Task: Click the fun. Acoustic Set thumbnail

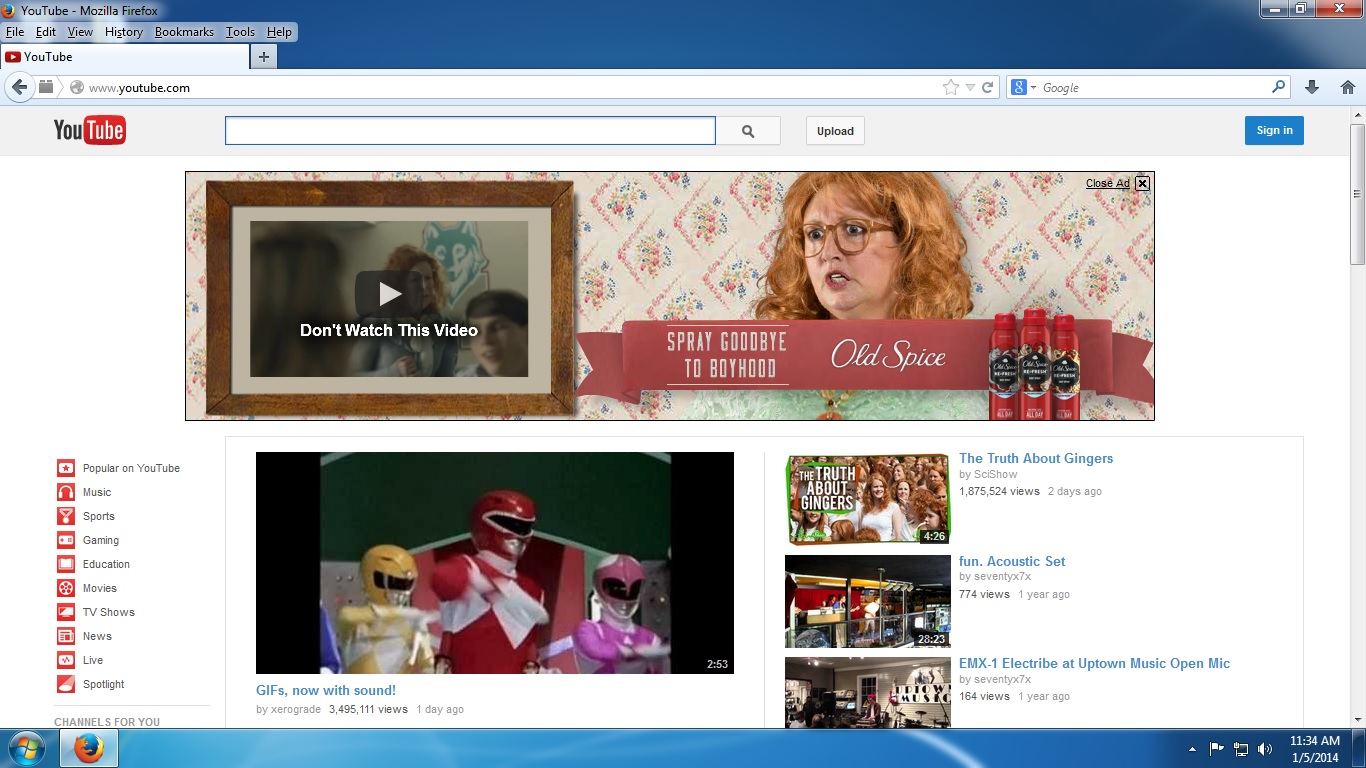Action: point(867,602)
